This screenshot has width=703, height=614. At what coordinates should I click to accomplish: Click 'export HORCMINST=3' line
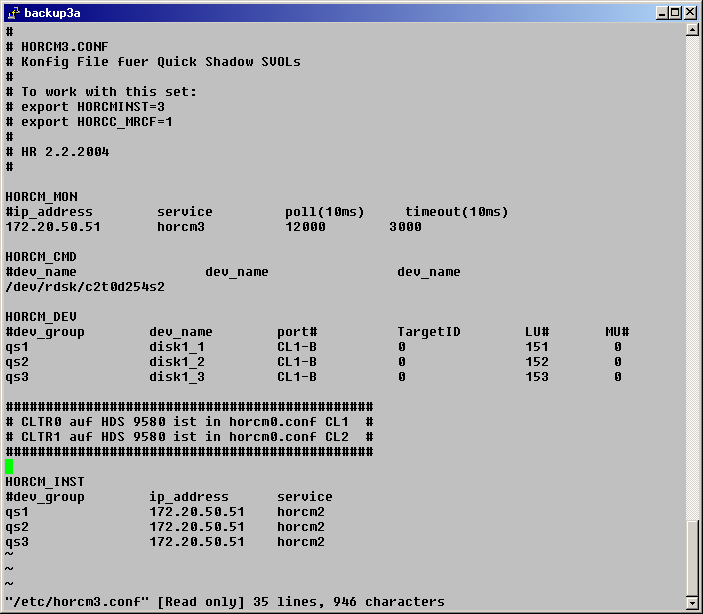pyautogui.click(x=93, y=107)
